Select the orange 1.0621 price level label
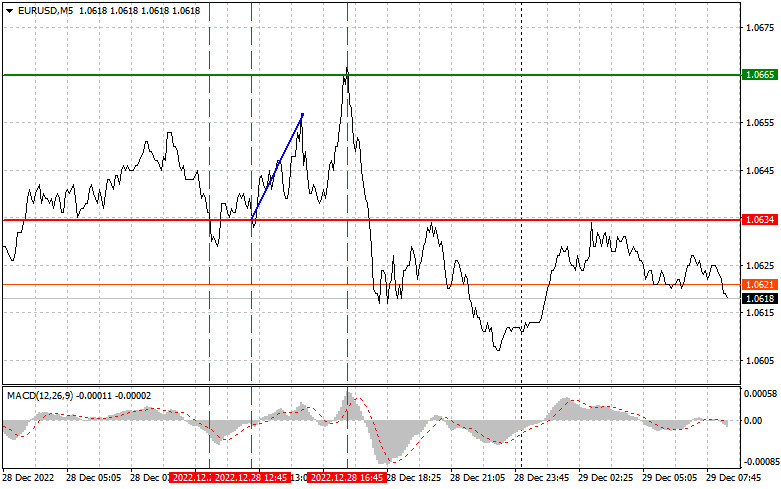 click(759, 284)
